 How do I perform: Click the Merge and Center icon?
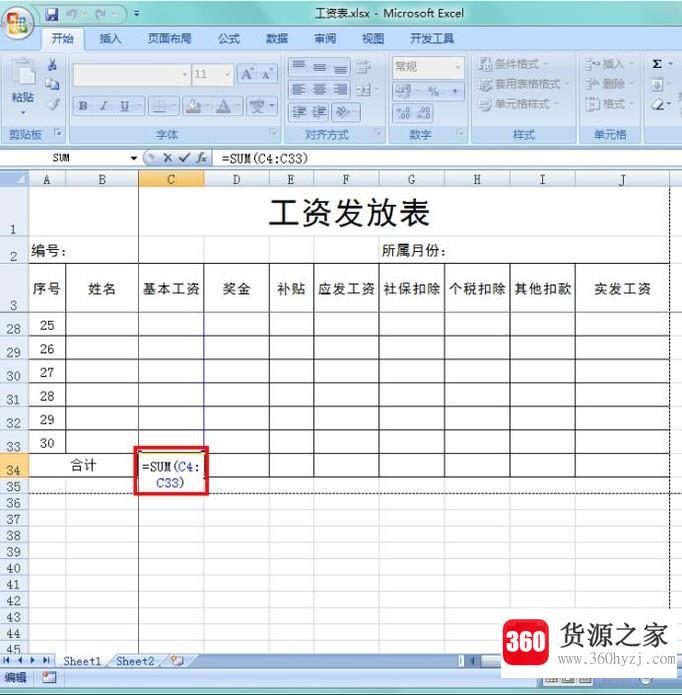click(x=364, y=90)
